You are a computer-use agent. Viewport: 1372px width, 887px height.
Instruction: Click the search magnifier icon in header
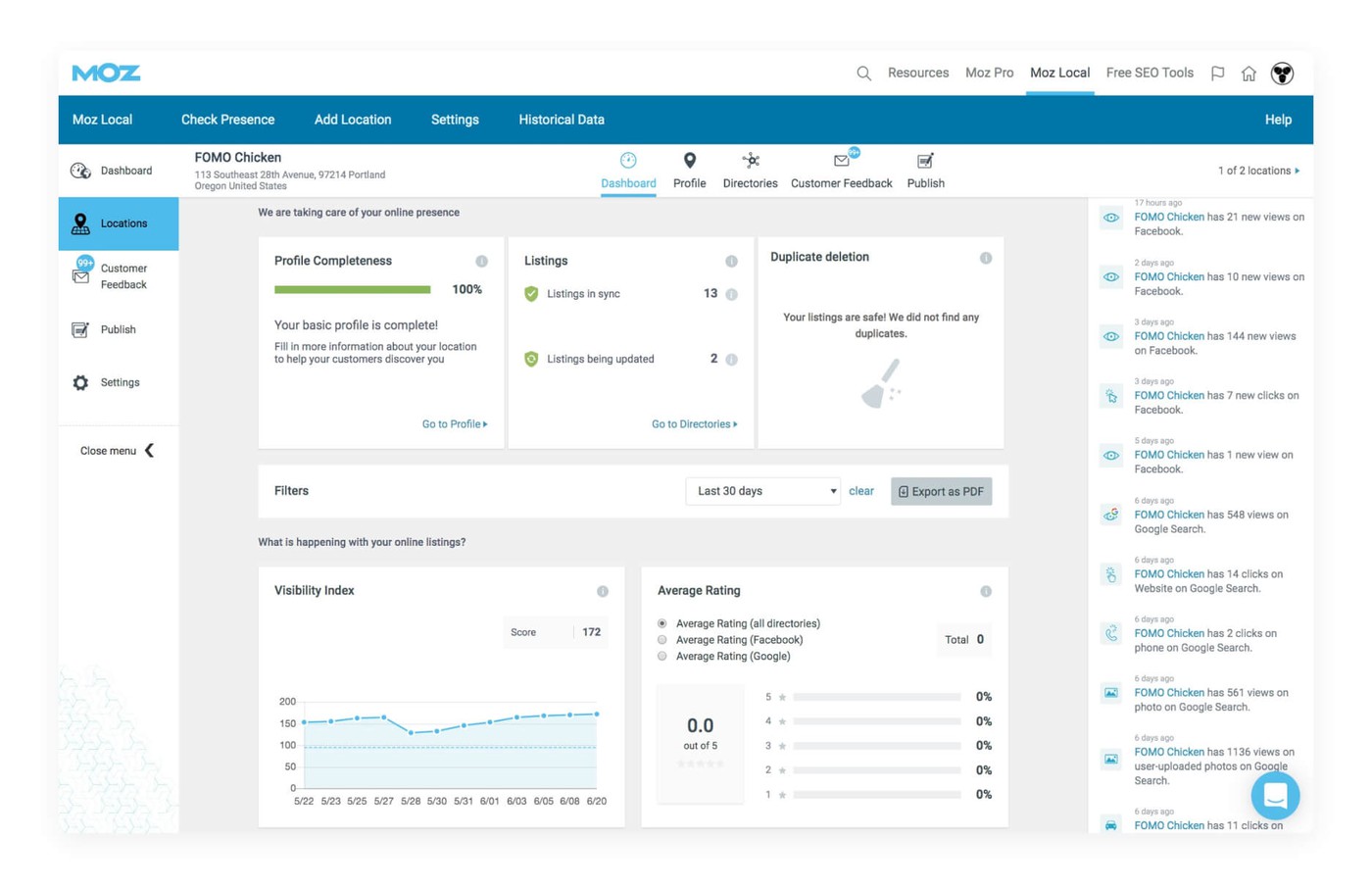coord(863,74)
